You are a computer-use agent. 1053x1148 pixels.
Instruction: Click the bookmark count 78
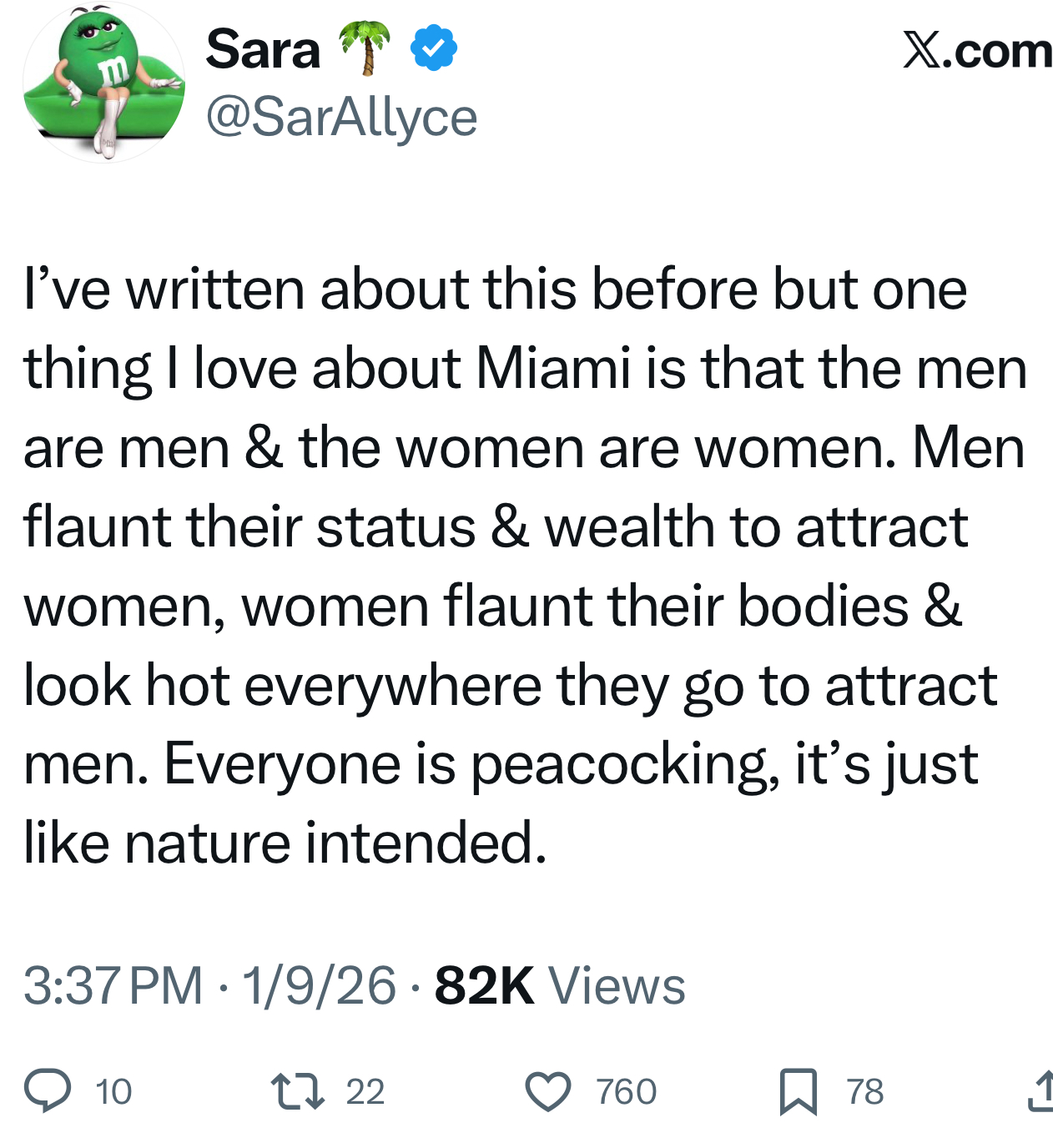point(865,1091)
